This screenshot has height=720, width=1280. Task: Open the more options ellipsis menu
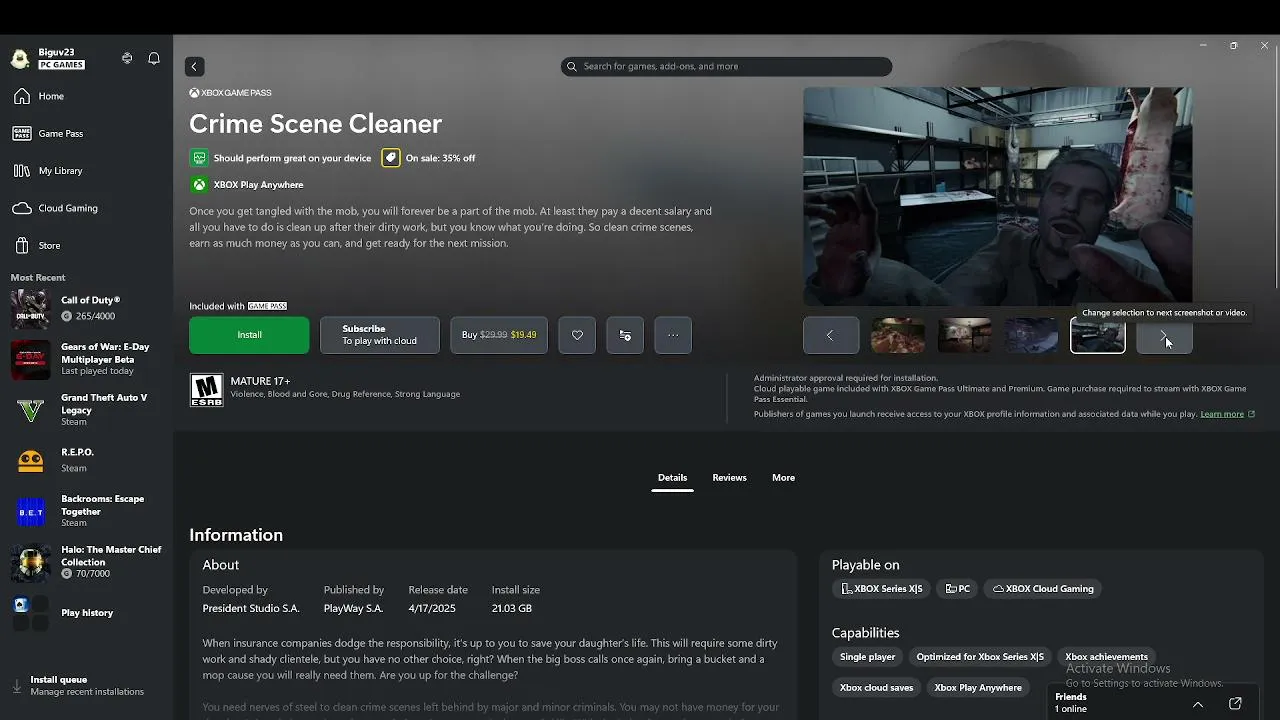673,335
